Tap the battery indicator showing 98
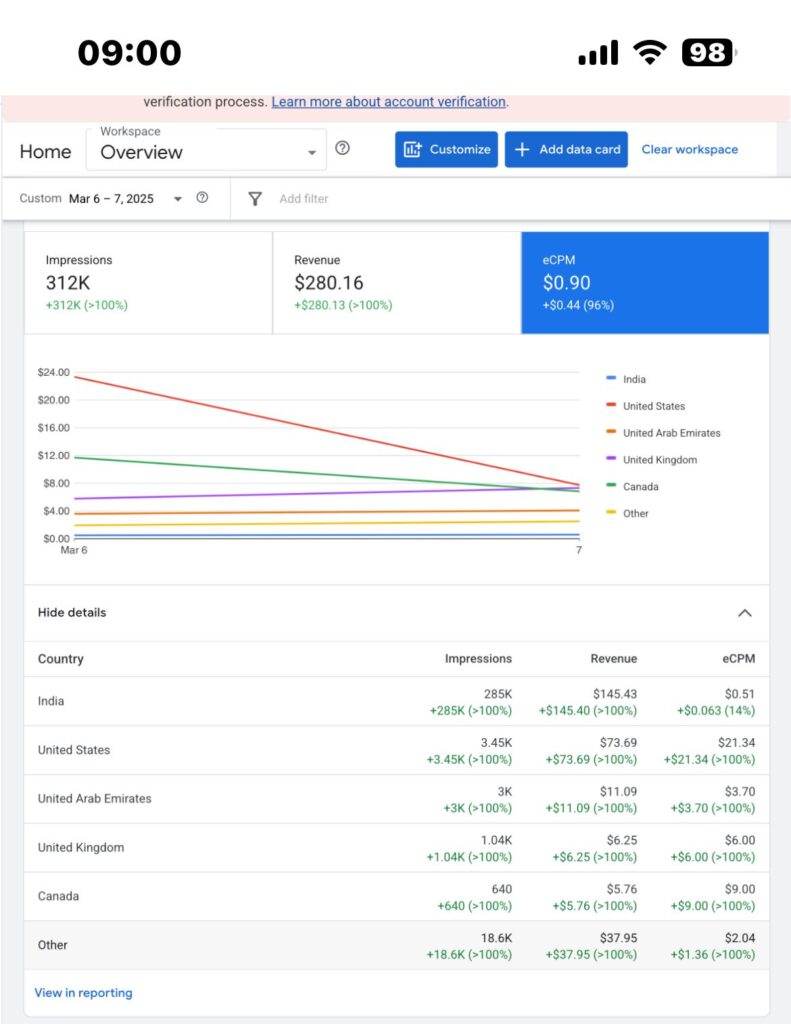 (x=708, y=53)
